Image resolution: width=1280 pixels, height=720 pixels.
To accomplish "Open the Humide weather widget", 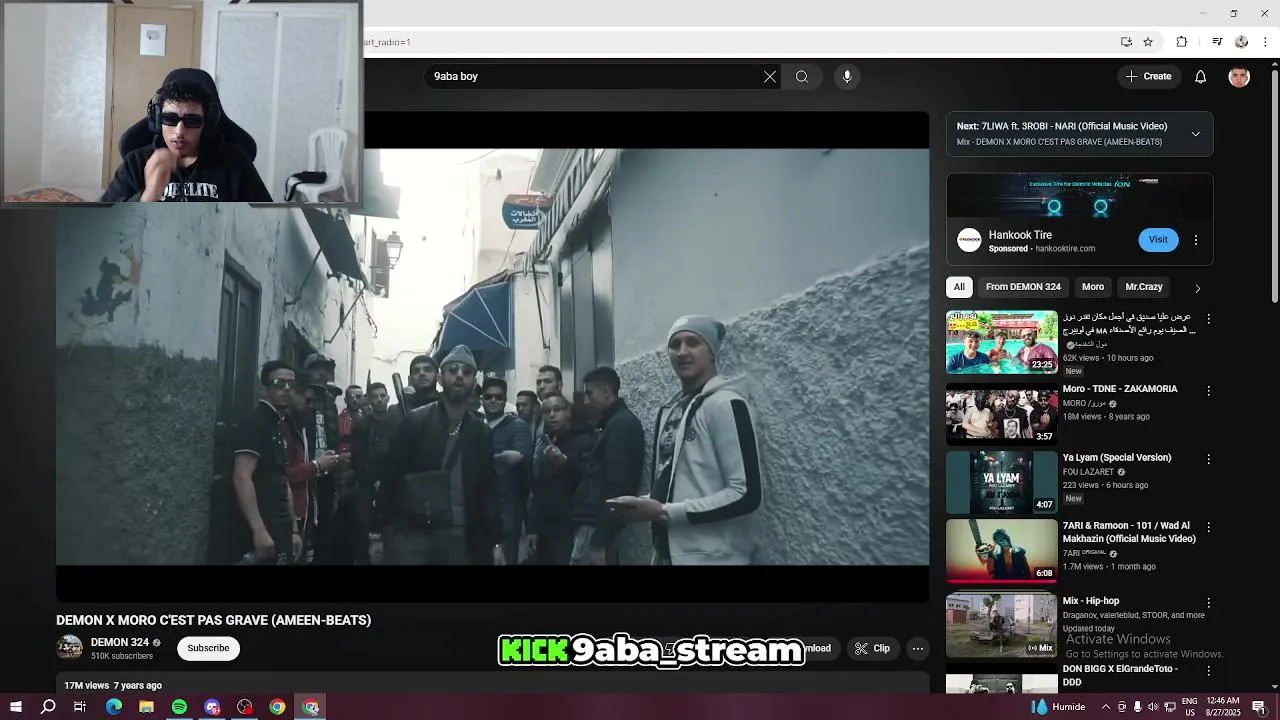I will pyautogui.click(x=1058, y=707).
